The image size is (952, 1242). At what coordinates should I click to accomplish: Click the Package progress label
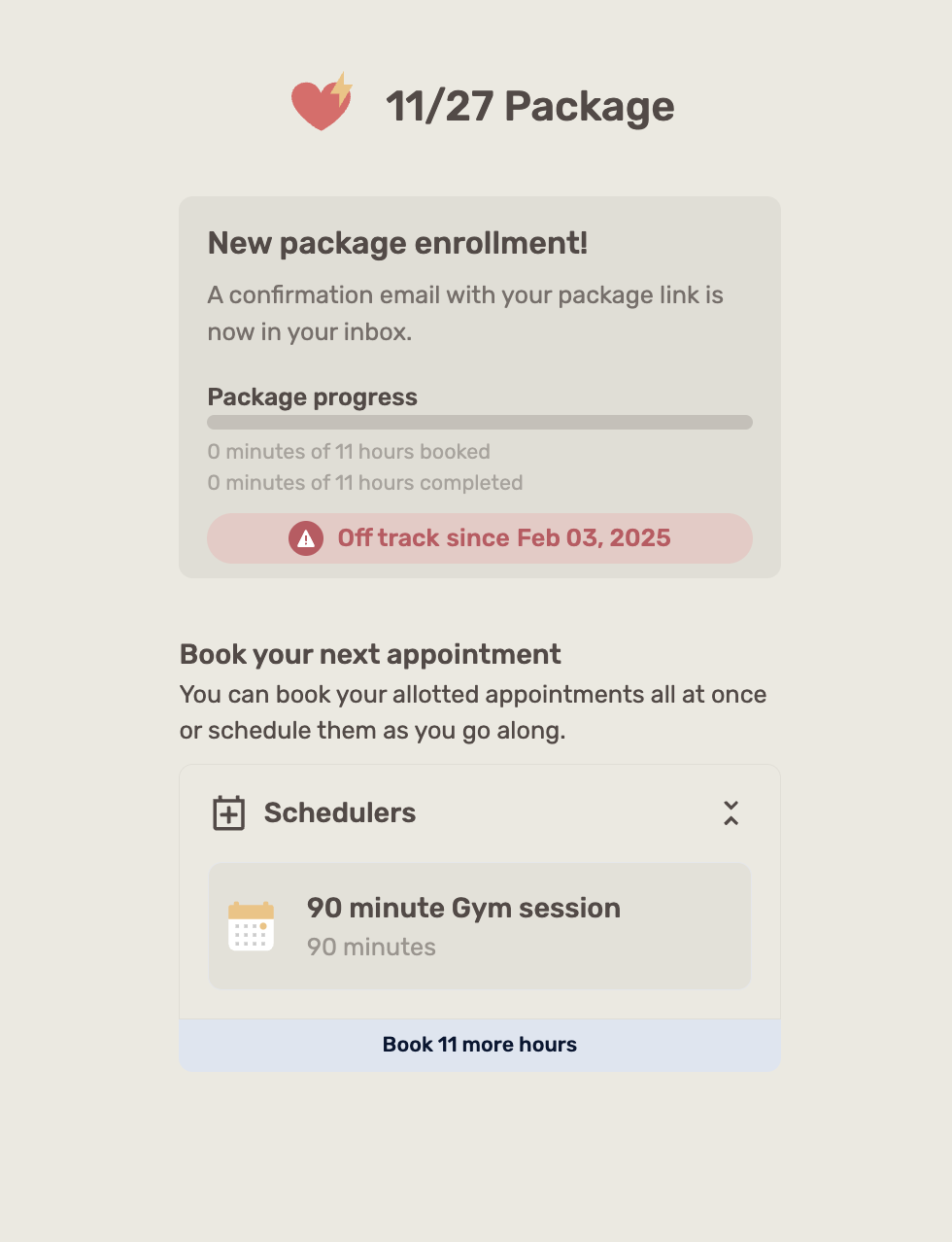tap(313, 397)
